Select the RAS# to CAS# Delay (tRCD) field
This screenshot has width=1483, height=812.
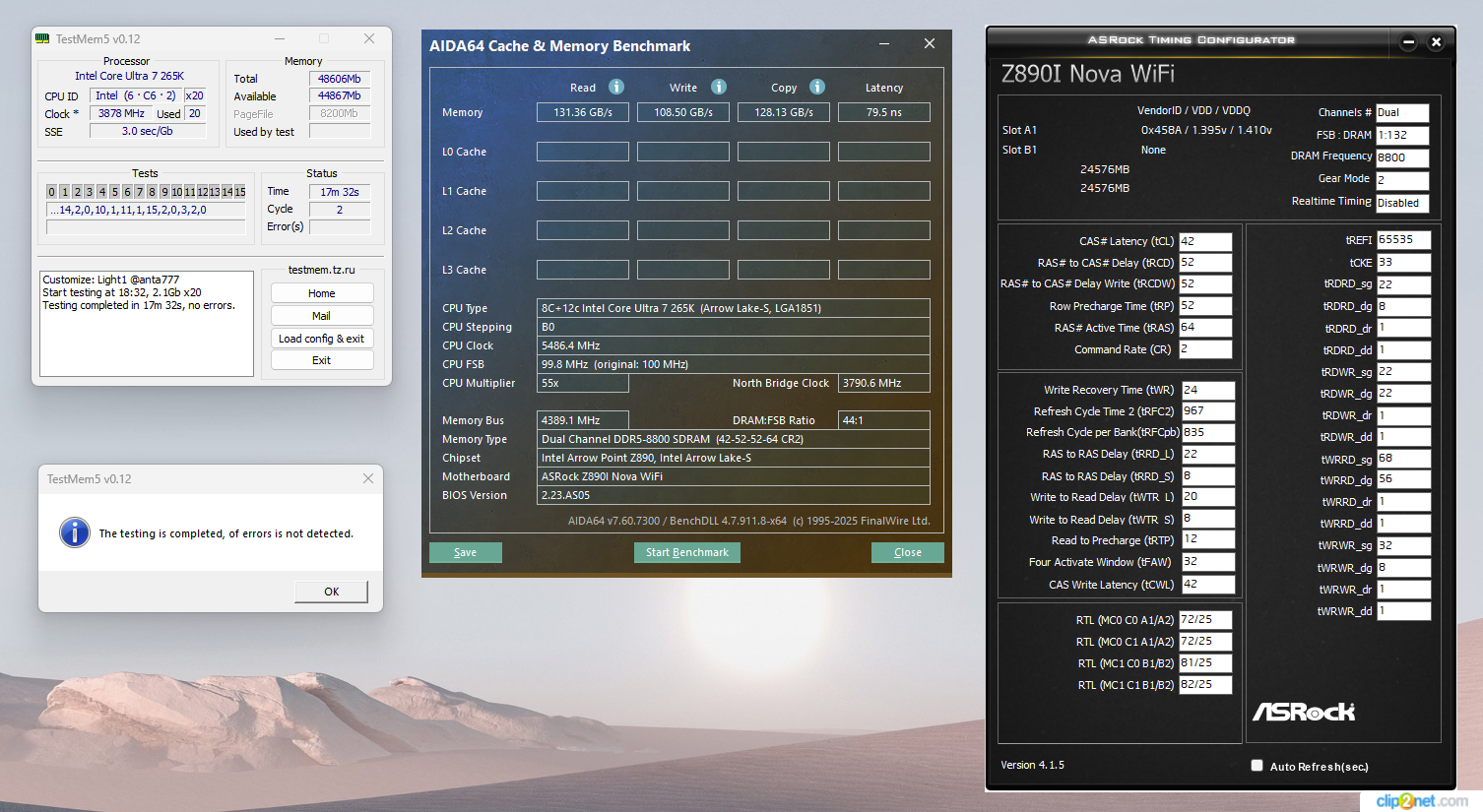point(1206,263)
